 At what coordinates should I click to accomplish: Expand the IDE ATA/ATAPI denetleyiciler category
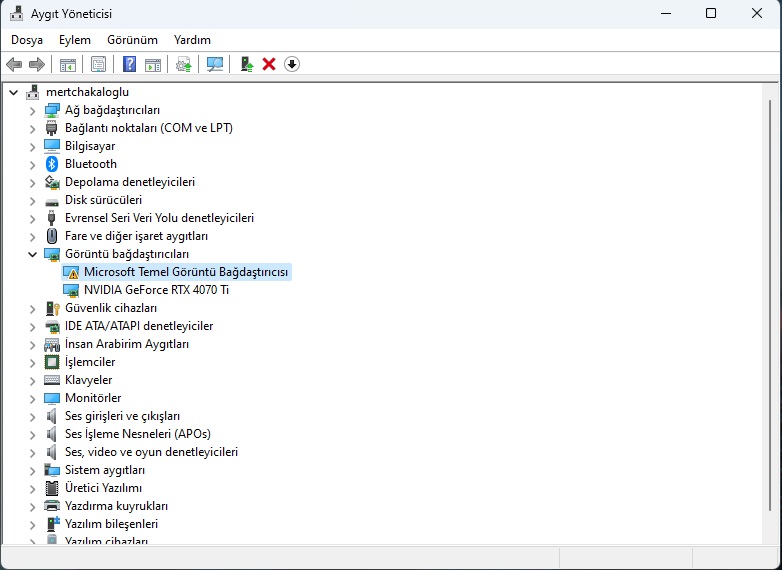coord(32,327)
